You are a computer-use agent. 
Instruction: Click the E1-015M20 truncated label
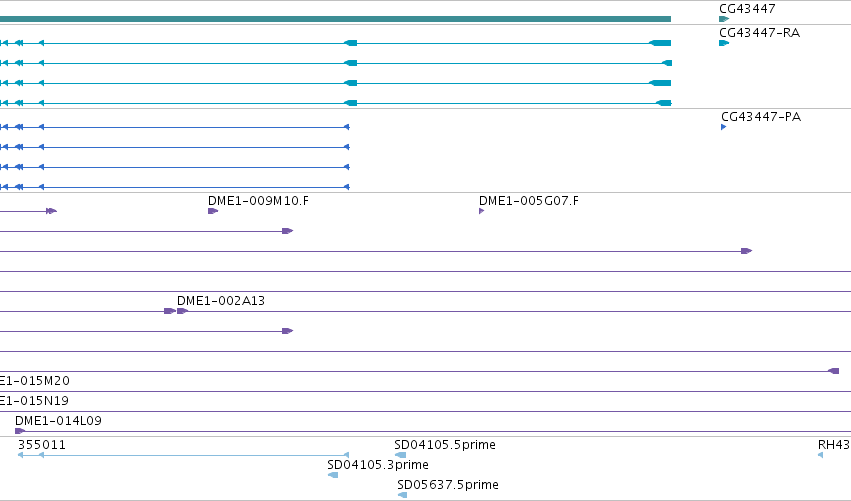pos(35,380)
